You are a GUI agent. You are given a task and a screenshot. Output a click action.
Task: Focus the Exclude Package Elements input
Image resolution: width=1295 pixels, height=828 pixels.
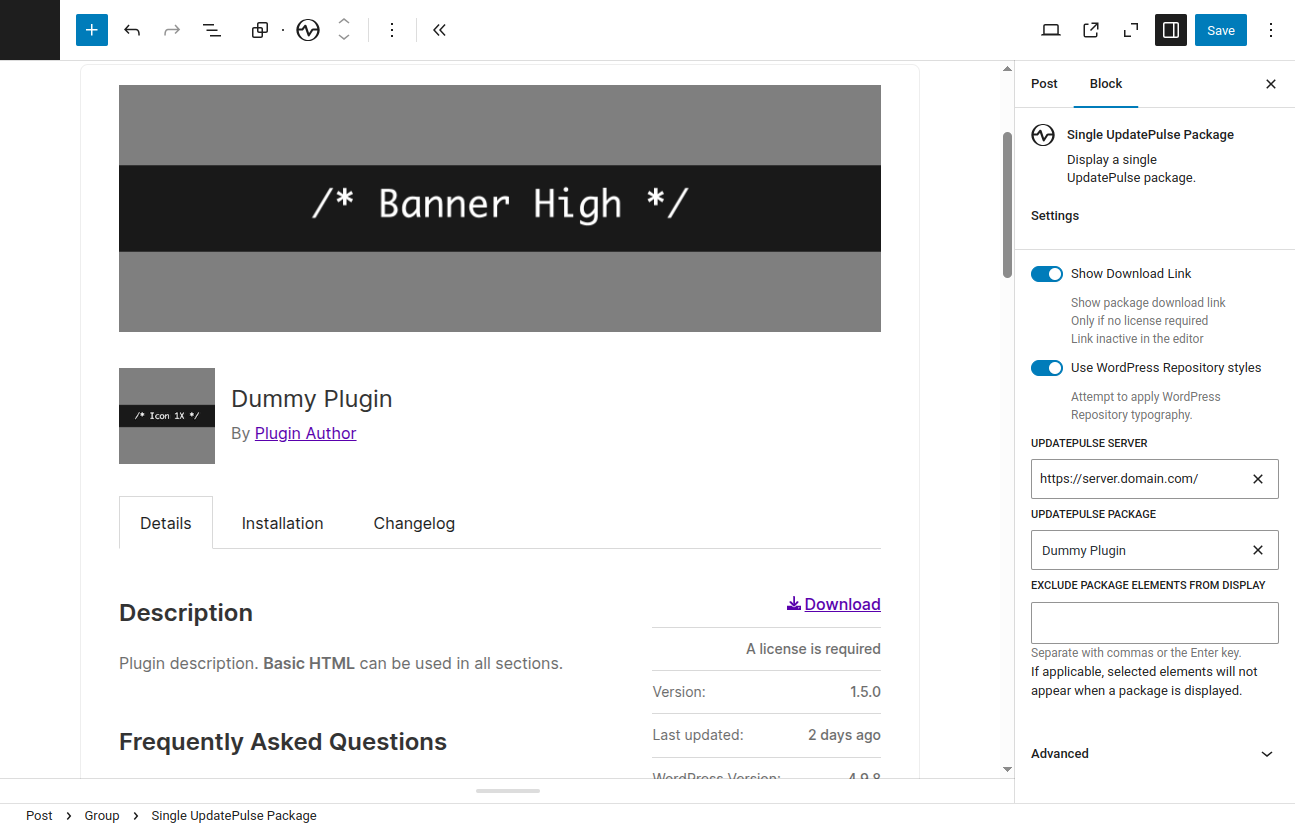pyautogui.click(x=1155, y=622)
